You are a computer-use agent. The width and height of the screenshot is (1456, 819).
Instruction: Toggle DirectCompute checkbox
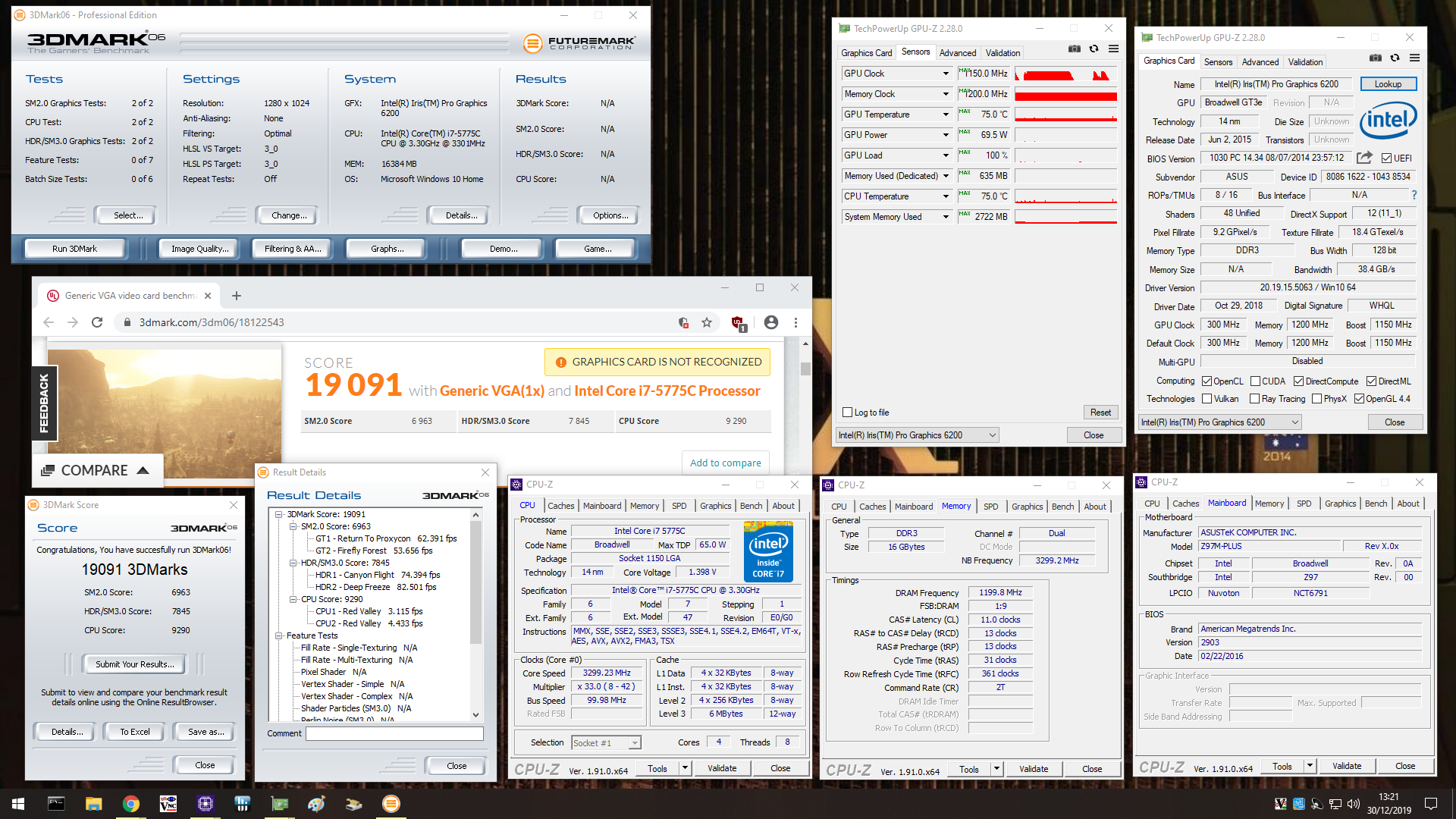(1298, 381)
